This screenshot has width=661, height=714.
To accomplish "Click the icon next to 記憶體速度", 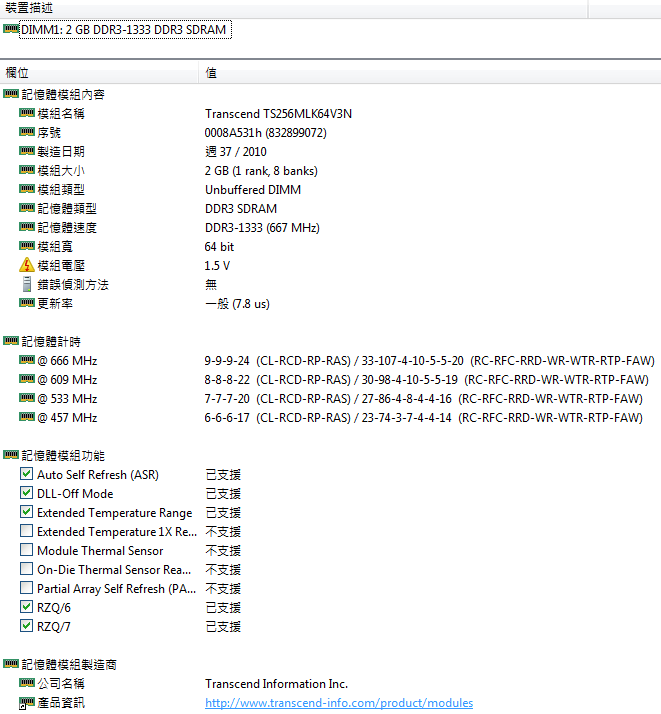I will click(x=26, y=227).
